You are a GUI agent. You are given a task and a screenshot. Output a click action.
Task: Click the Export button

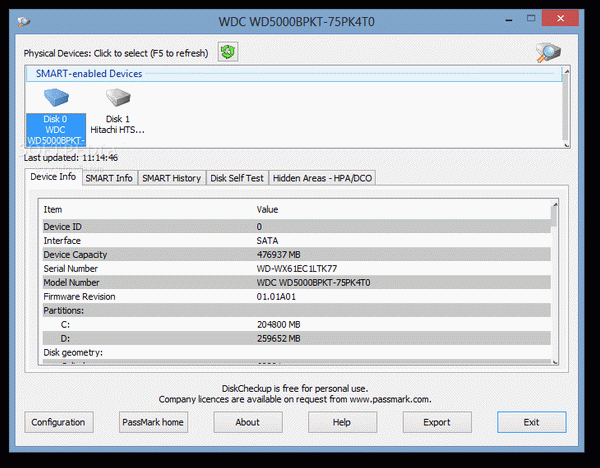pyautogui.click(x=437, y=422)
